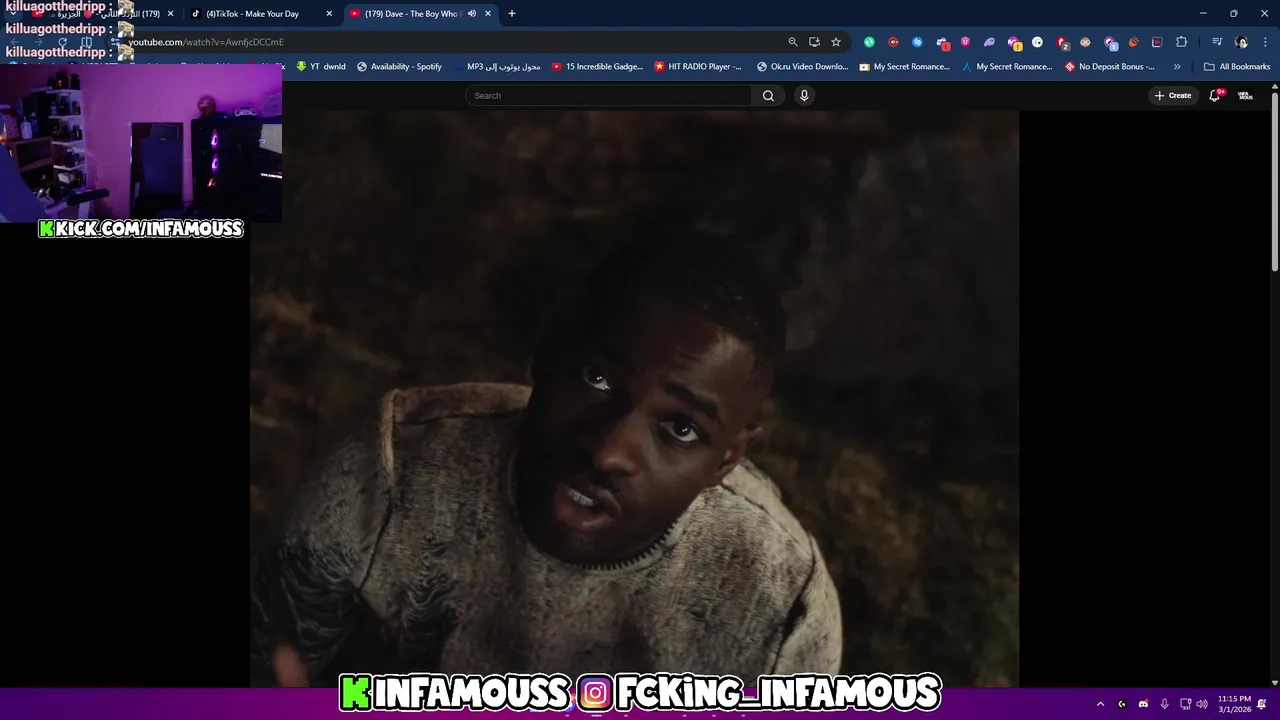Open the extension icon with badge number 2
The width and height of the screenshot is (1280, 720).
click(x=1062, y=43)
